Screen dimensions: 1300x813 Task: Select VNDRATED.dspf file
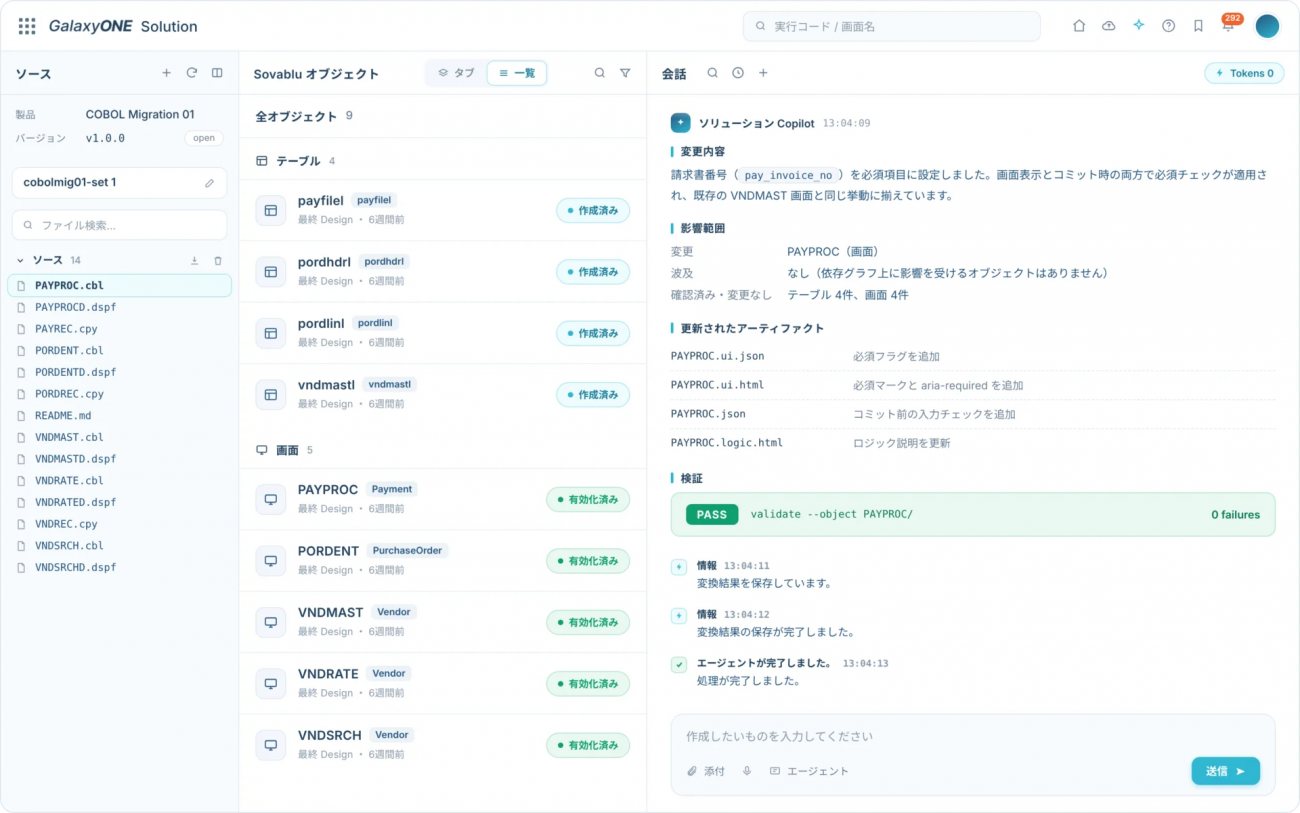(x=119, y=502)
